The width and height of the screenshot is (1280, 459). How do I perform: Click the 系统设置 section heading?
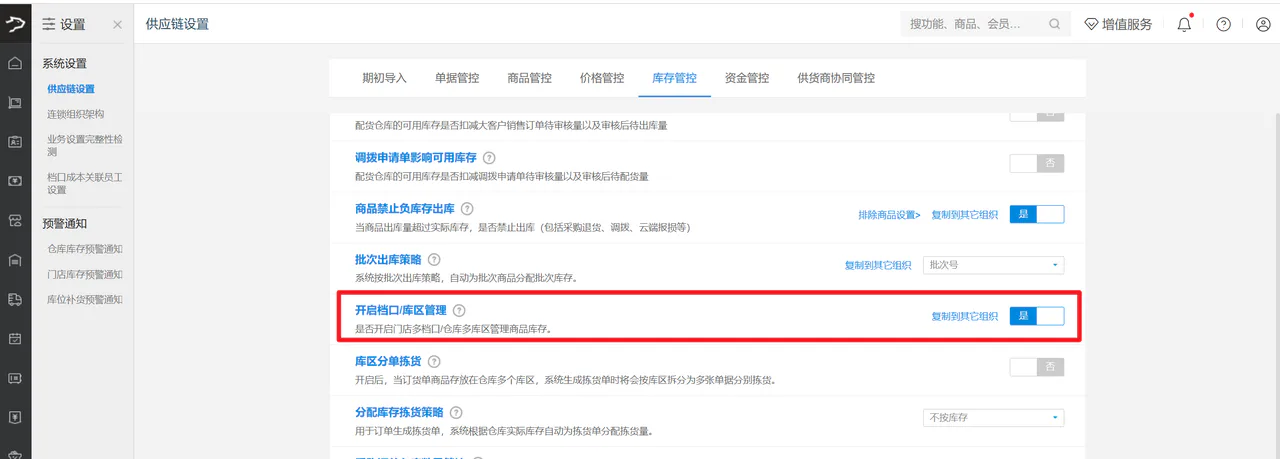64,63
